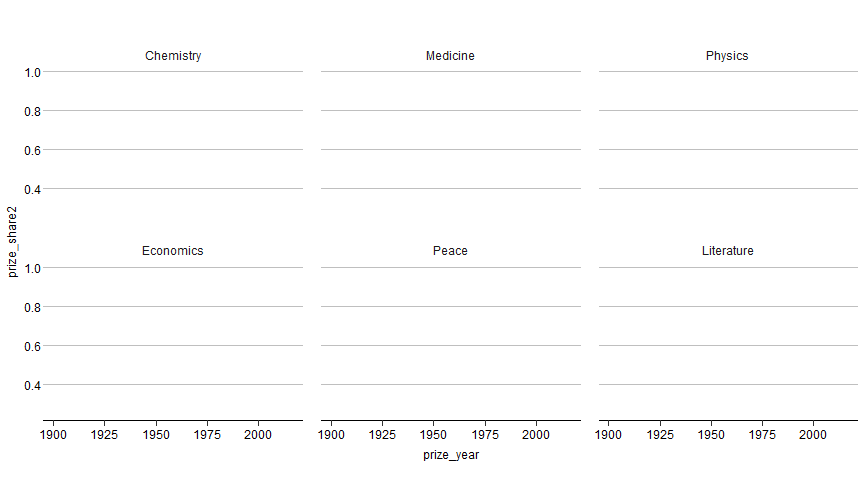Click the 2000 tick under the Peace panel
The image size is (864, 504).
[536, 436]
